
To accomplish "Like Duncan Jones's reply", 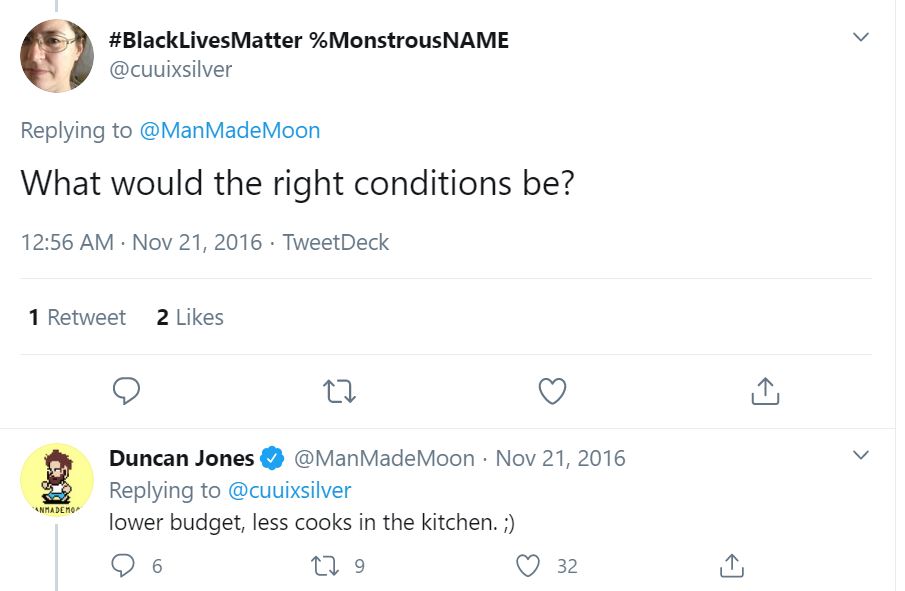I will (x=529, y=566).
